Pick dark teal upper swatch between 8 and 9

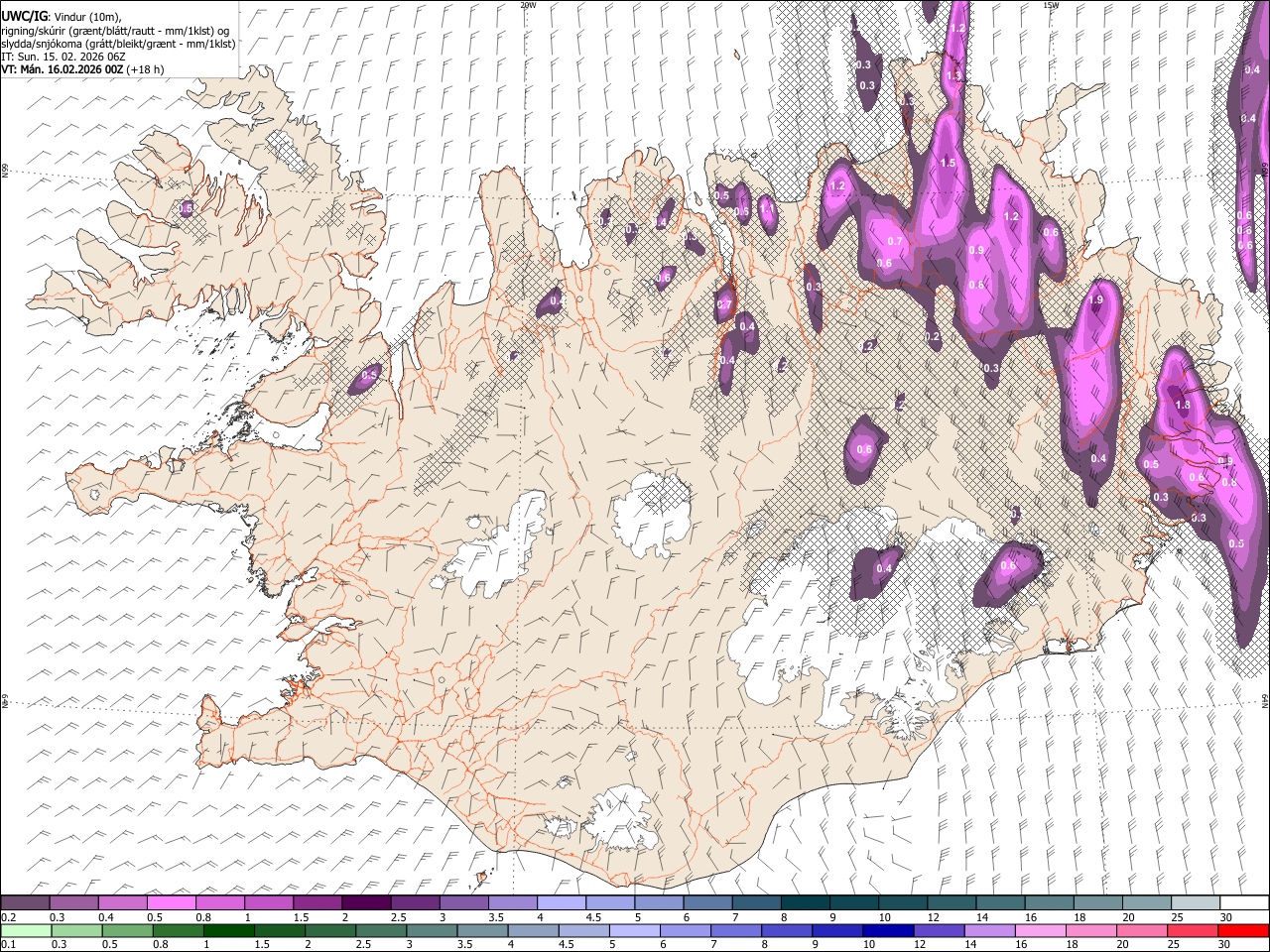804,903
